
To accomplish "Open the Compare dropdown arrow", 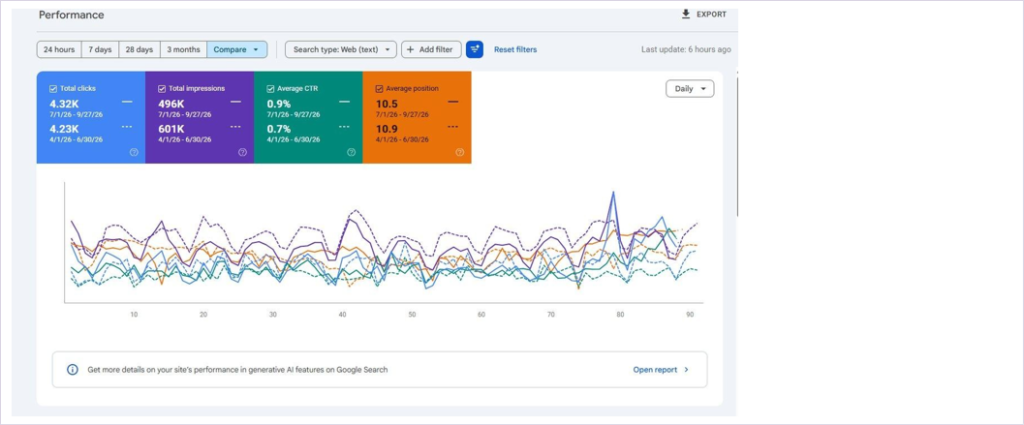I will click(x=256, y=50).
